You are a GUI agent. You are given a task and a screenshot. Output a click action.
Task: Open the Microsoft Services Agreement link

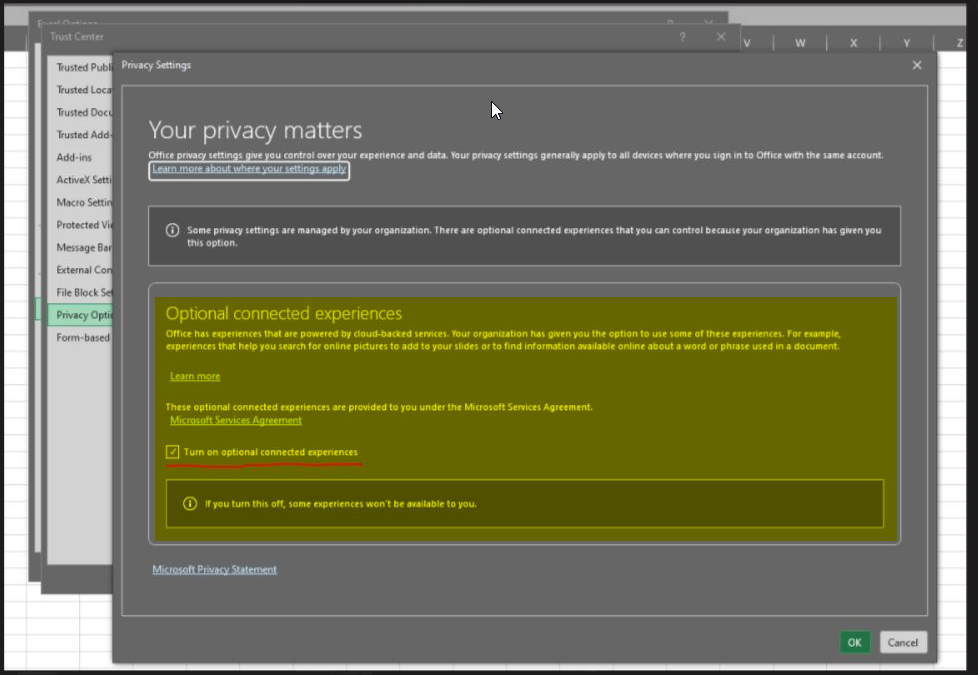236,420
